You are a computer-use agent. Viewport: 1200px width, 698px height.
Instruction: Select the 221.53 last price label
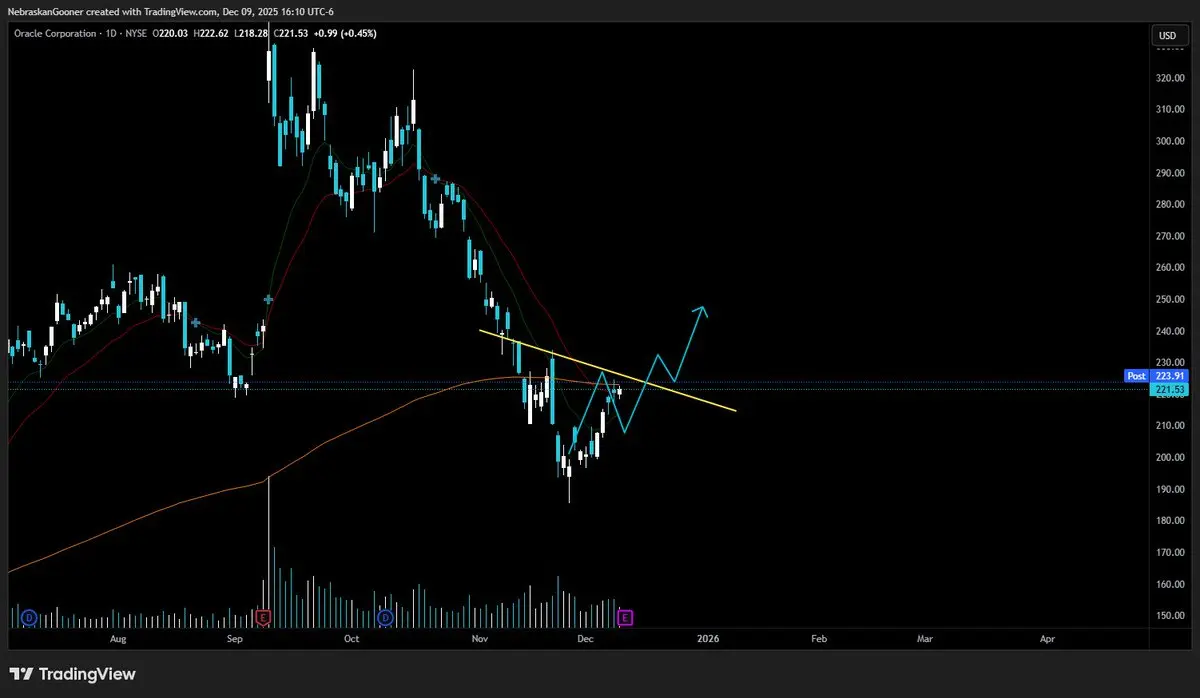pos(1167,389)
